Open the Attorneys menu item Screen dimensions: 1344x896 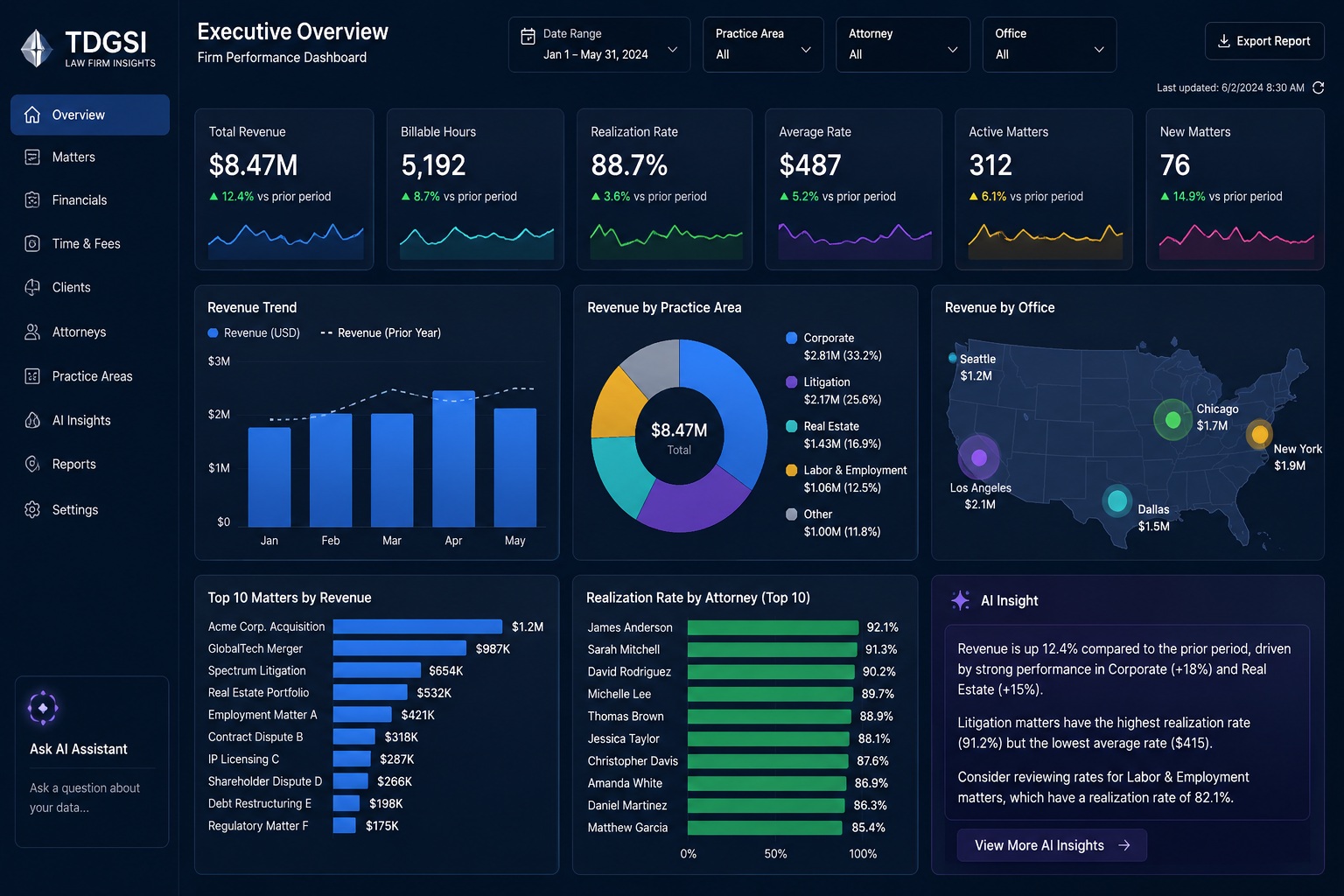click(90, 332)
